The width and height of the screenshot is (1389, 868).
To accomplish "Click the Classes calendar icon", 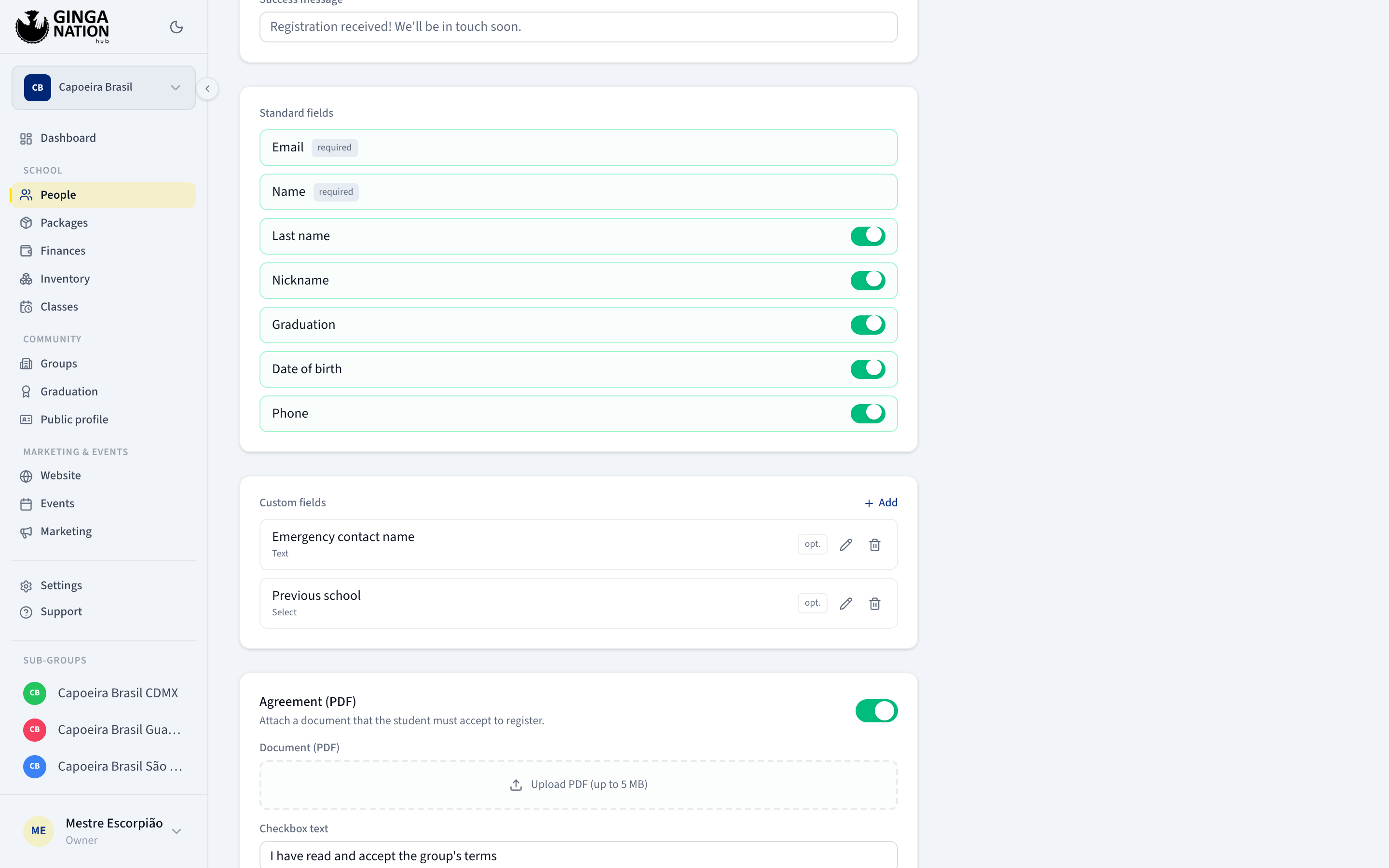I will click(26, 307).
